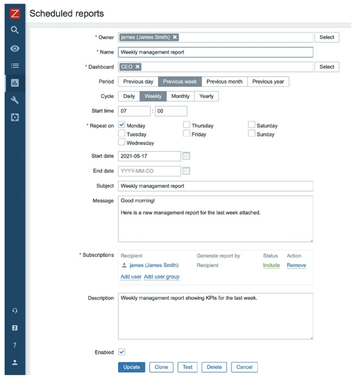Image resolution: width=364 pixels, height=380 pixels.
Task: Click the Update button
Action: point(131,367)
